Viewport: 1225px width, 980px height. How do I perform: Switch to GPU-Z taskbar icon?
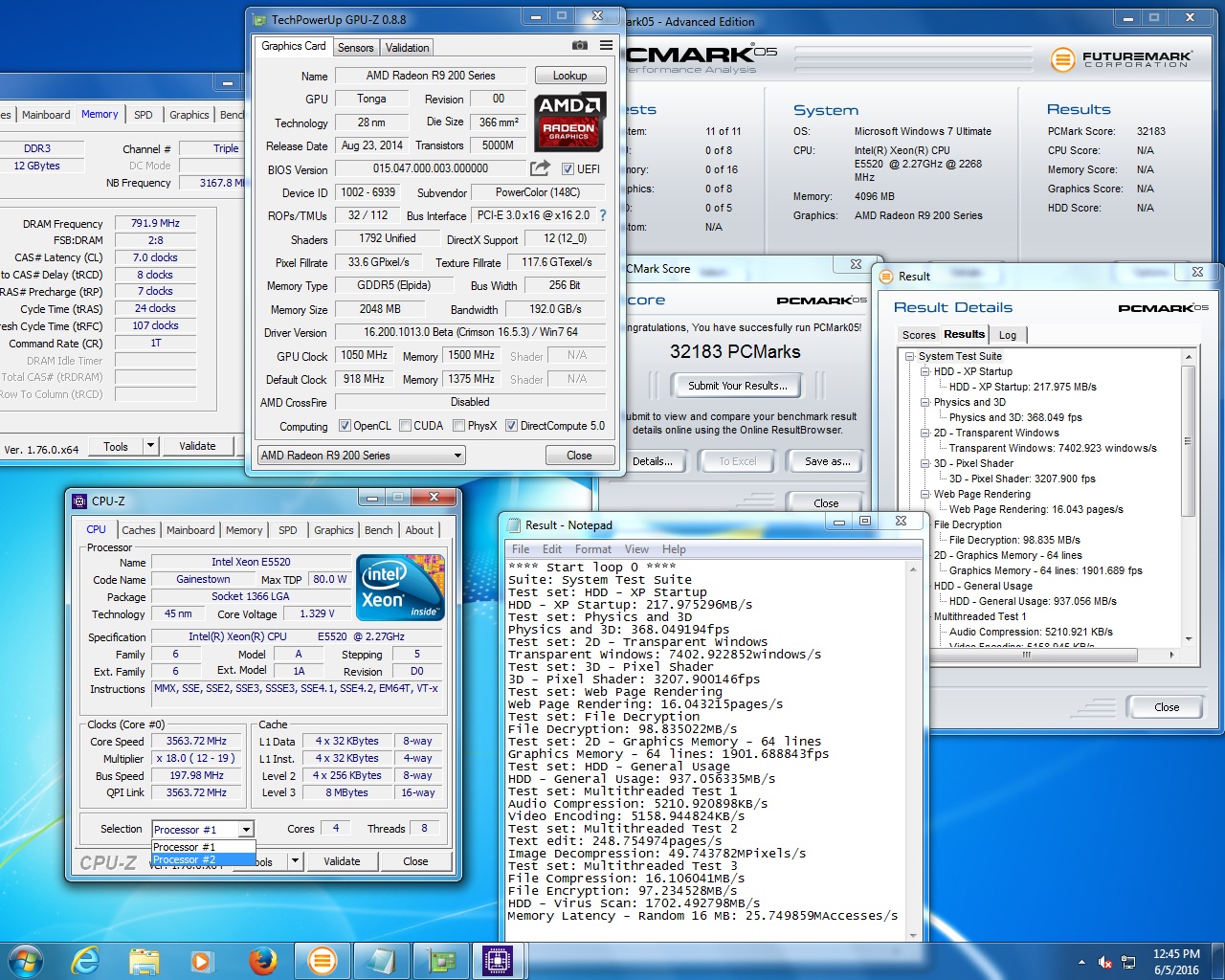click(x=440, y=960)
